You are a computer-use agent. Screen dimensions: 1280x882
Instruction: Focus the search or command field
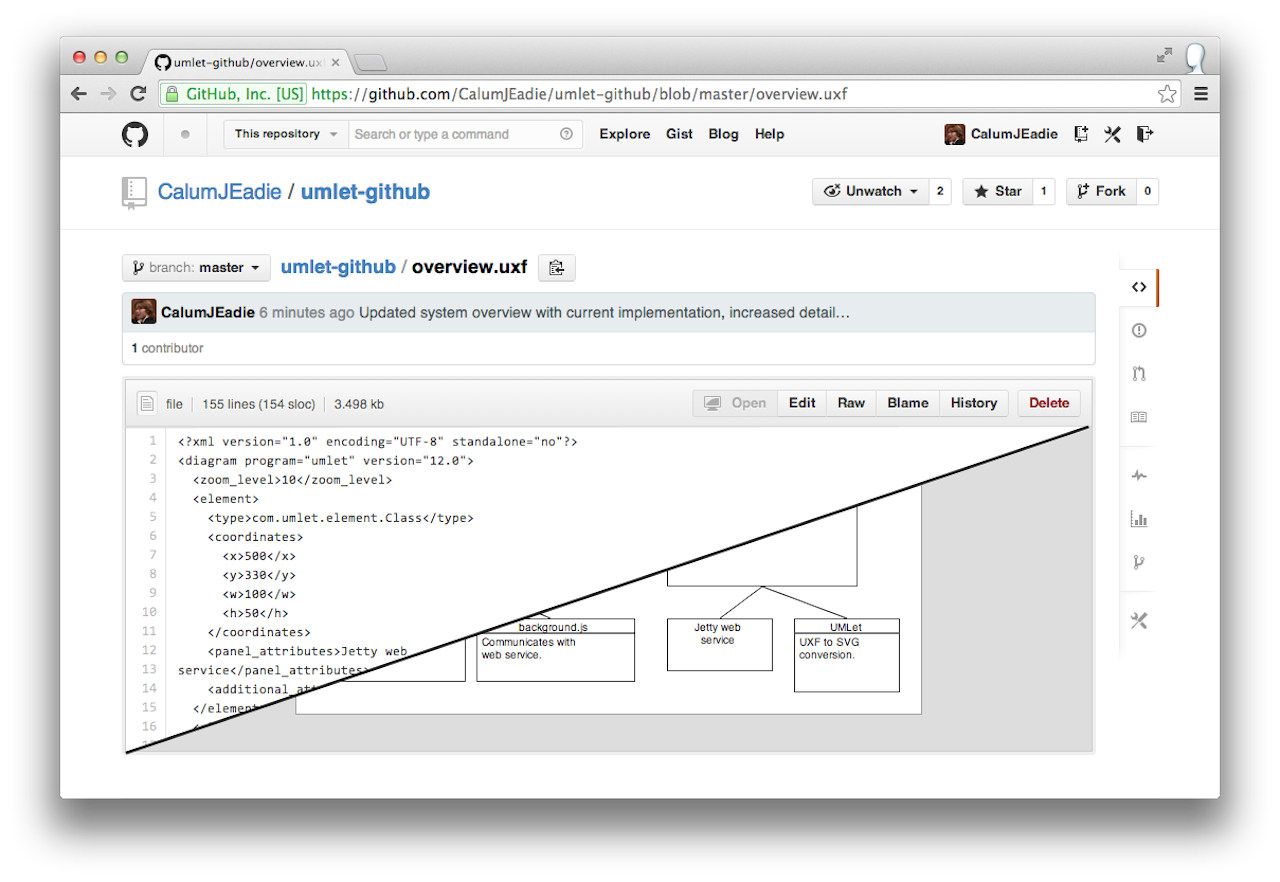[465, 134]
